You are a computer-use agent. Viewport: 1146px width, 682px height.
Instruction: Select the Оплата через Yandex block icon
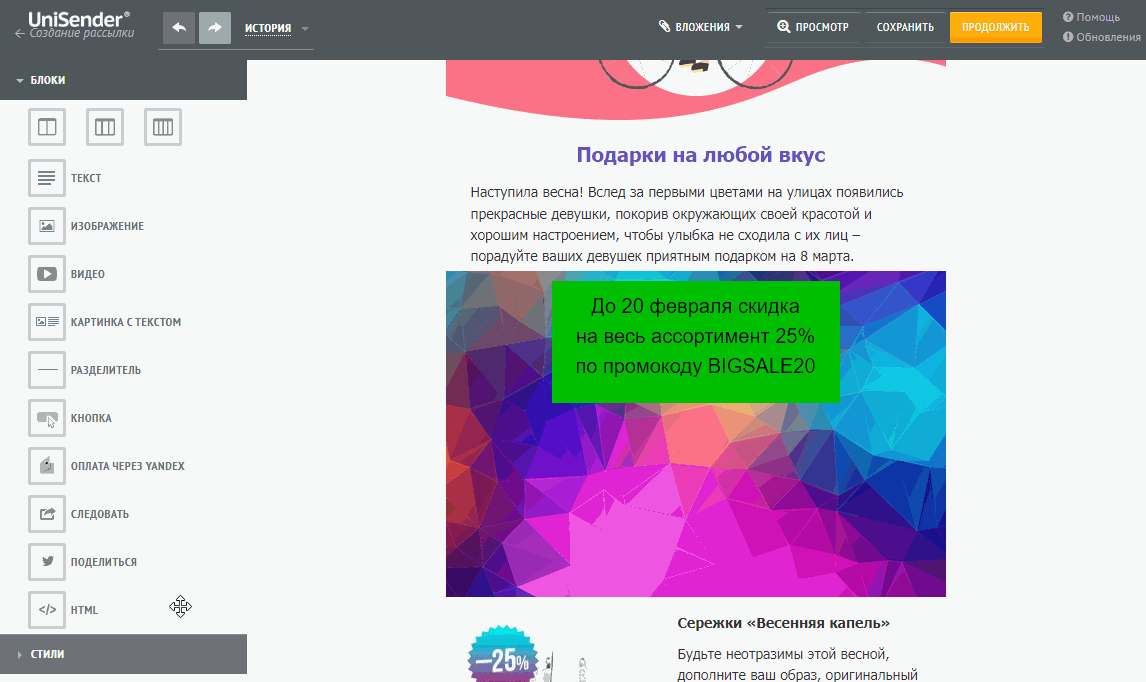click(47, 466)
